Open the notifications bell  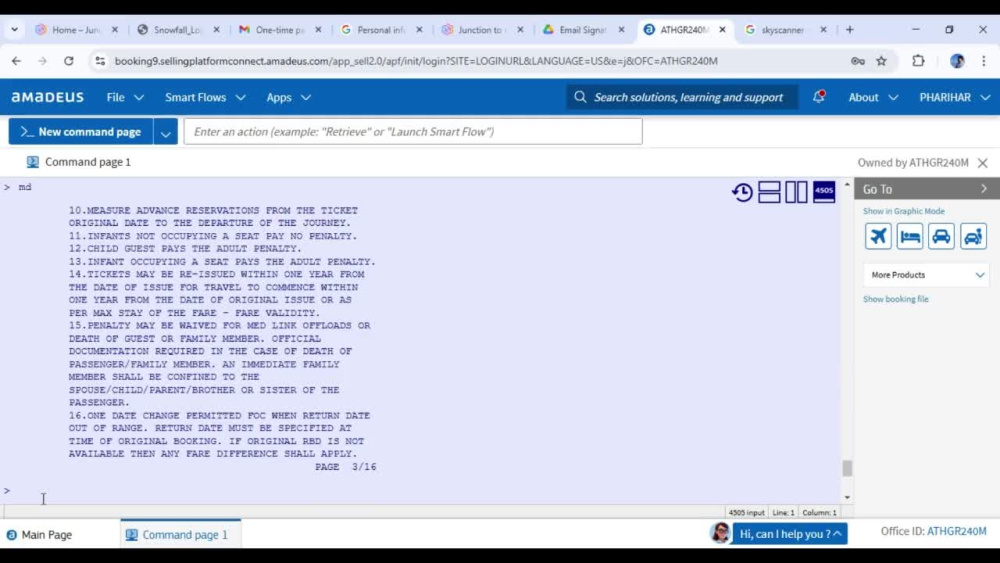tap(819, 97)
